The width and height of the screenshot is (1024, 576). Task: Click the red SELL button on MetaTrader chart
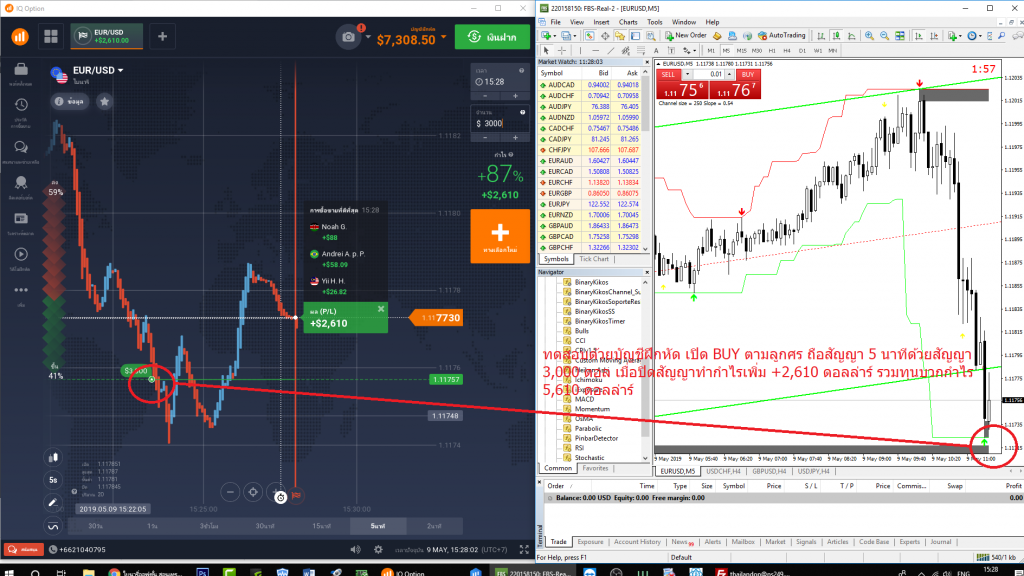pos(667,74)
